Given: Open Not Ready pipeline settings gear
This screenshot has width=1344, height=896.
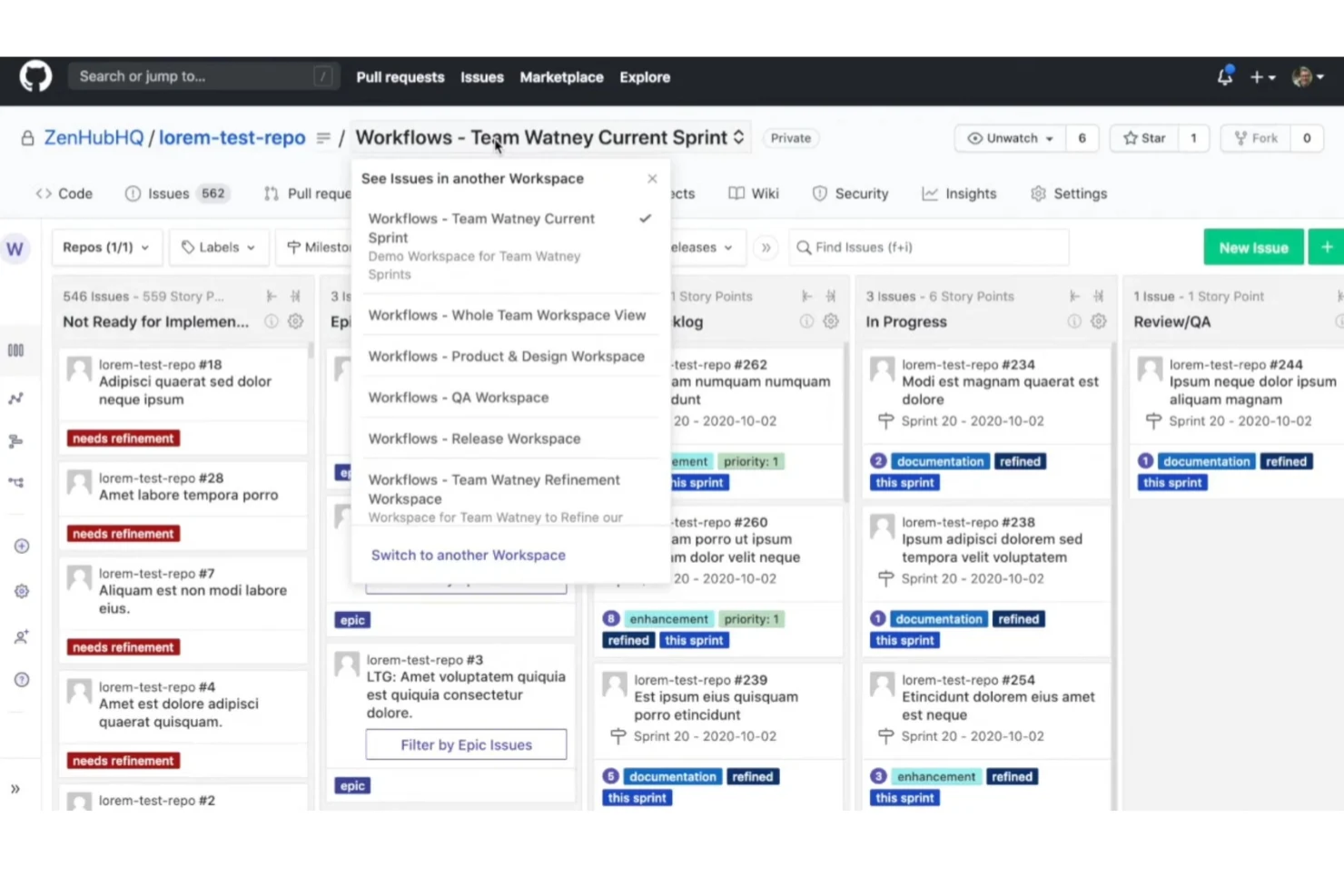Looking at the screenshot, I should [295, 321].
